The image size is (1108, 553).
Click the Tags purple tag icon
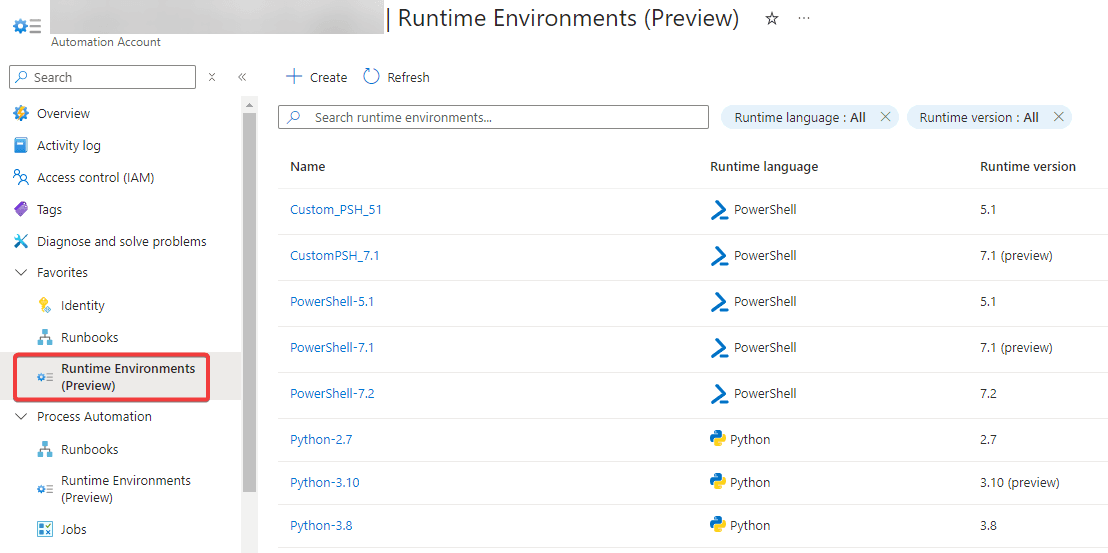click(x=21, y=210)
